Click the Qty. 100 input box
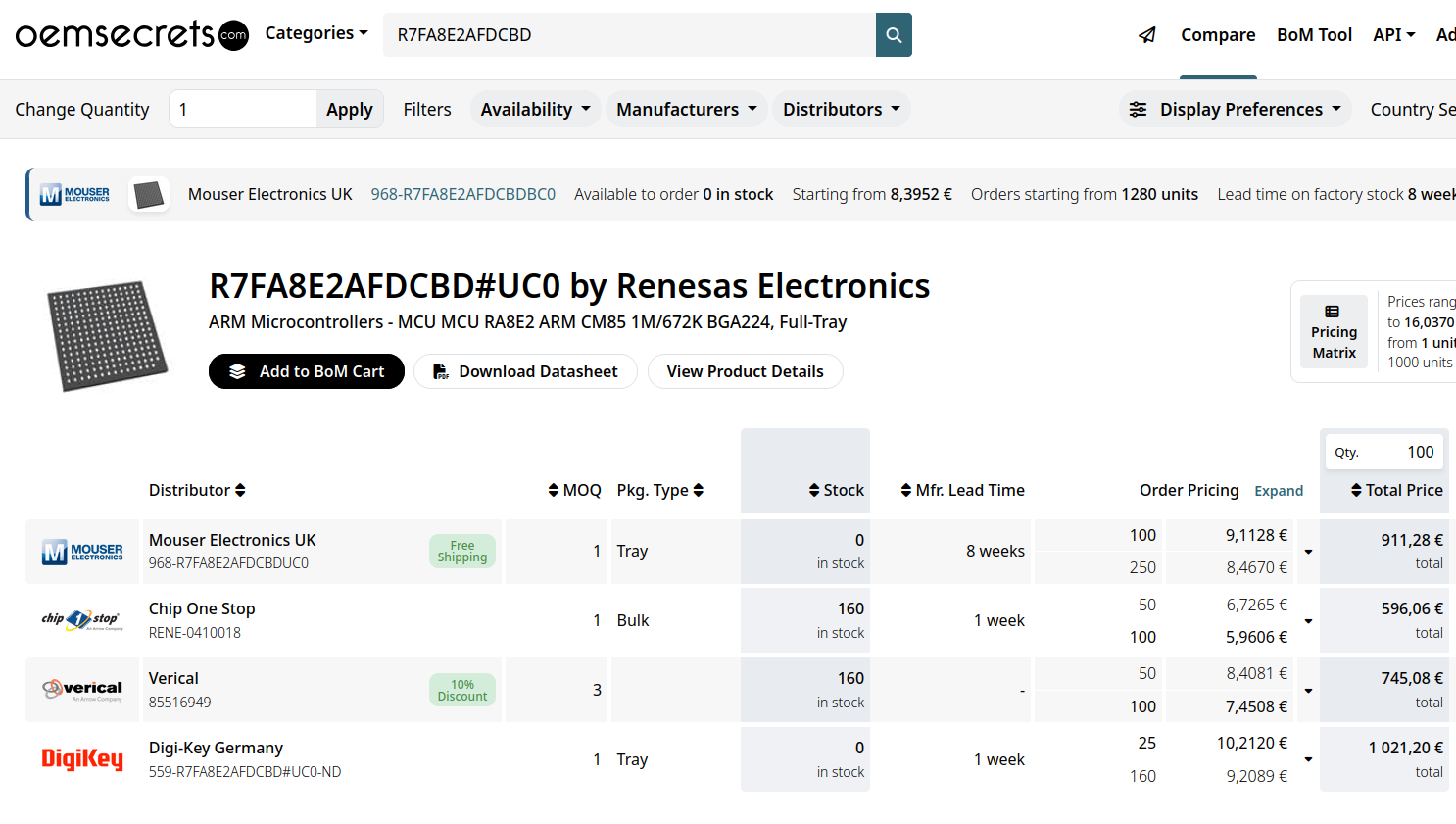Viewport: 1456px width, 824px height. click(x=1384, y=452)
